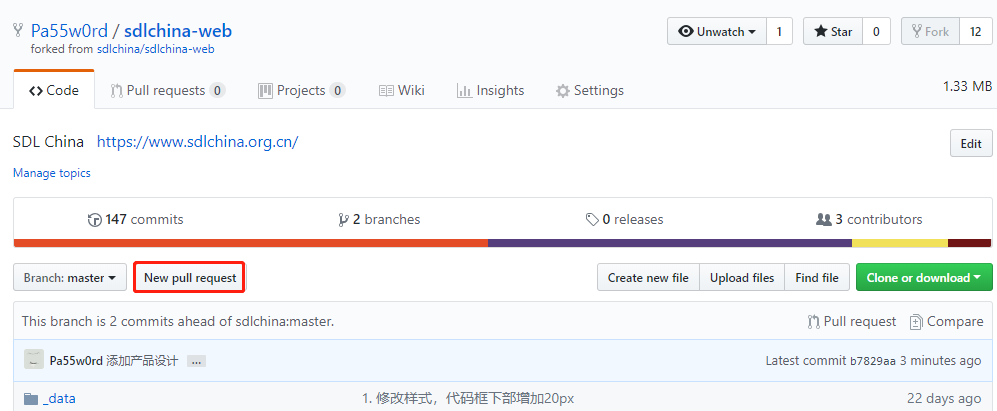Viewport: 997px width, 411px height.
Task: View the 147 commits history
Action: tap(136, 219)
